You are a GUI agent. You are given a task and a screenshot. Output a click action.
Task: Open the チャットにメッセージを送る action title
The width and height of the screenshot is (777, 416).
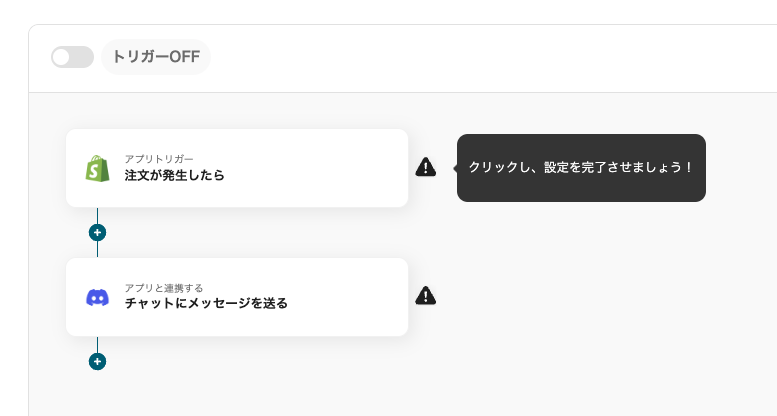click(x=206, y=303)
